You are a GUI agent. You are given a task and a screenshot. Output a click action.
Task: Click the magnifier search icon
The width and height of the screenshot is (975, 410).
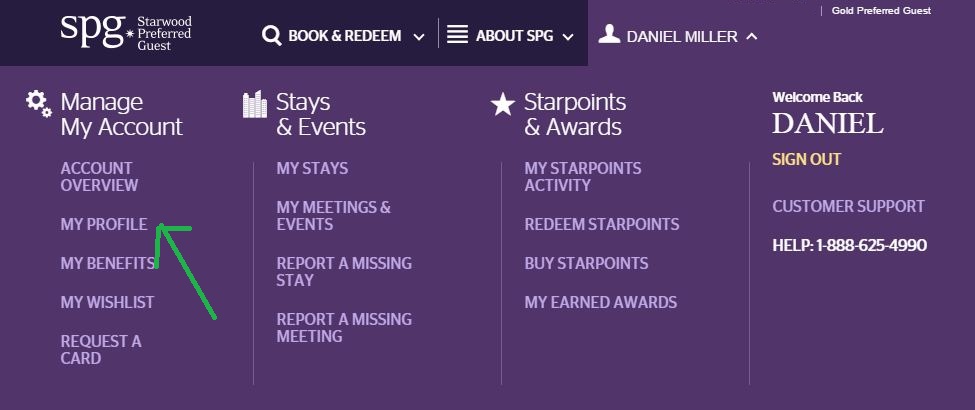pos(271,36)
